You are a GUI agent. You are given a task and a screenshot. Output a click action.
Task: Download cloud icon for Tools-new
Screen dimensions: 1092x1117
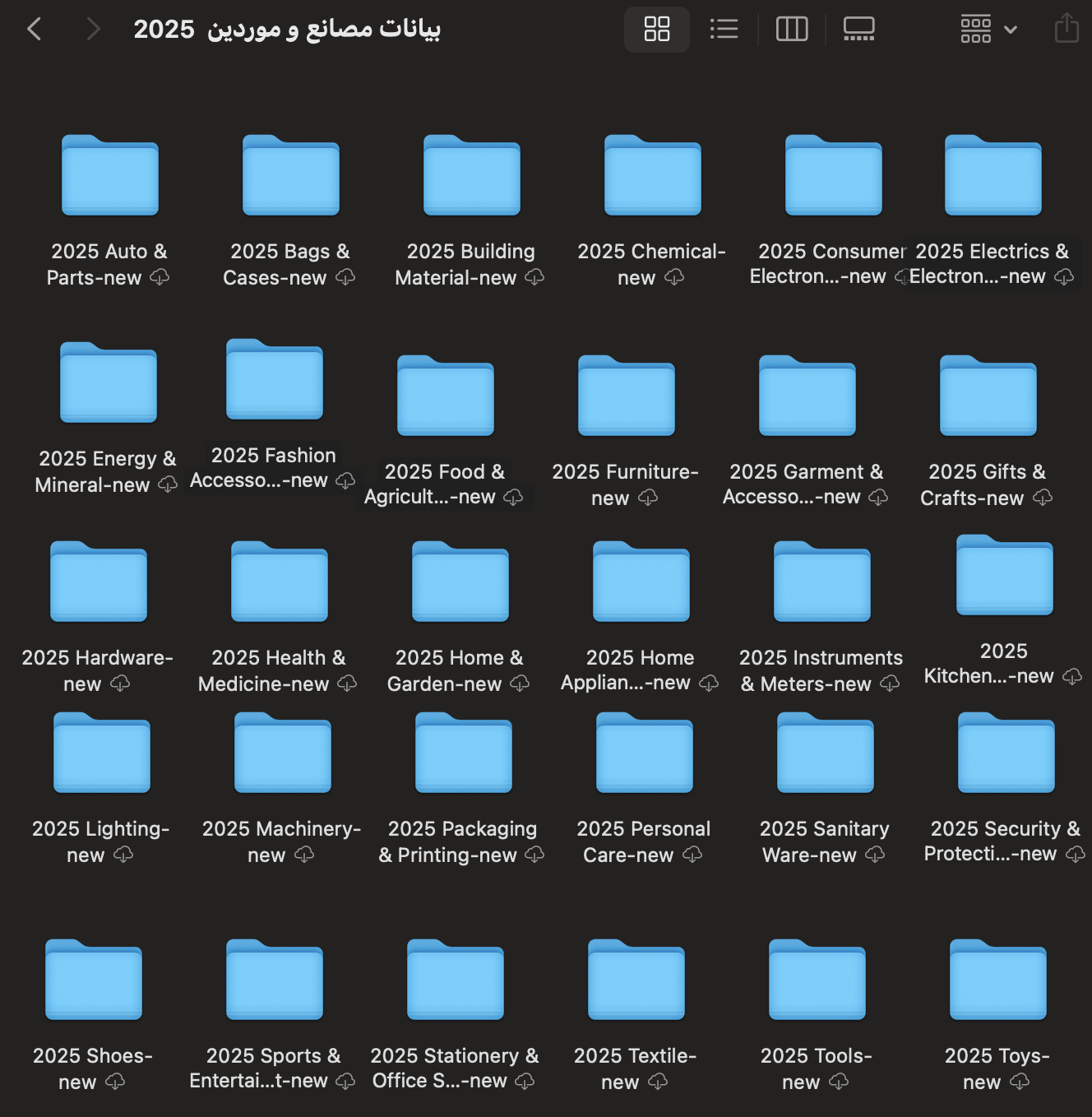click(x=839, y=1082)
